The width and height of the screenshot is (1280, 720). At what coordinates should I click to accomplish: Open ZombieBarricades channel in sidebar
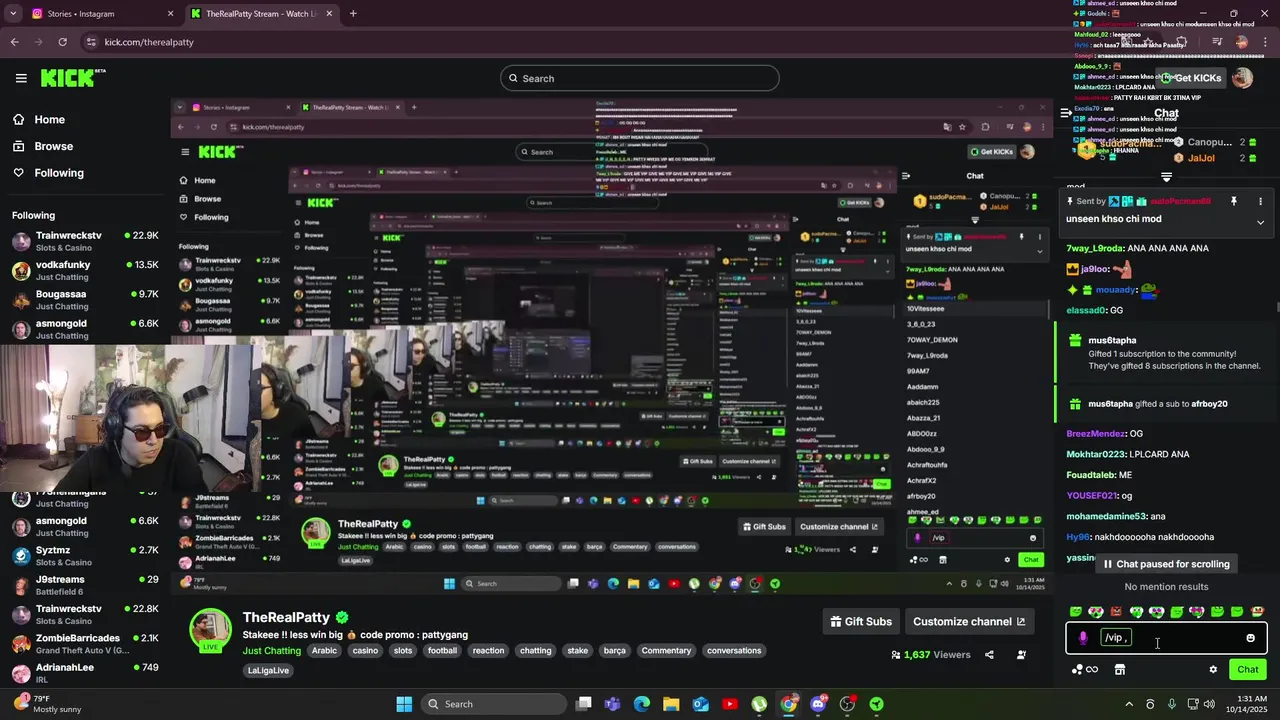pyautogui.click(x=85, y=644)
